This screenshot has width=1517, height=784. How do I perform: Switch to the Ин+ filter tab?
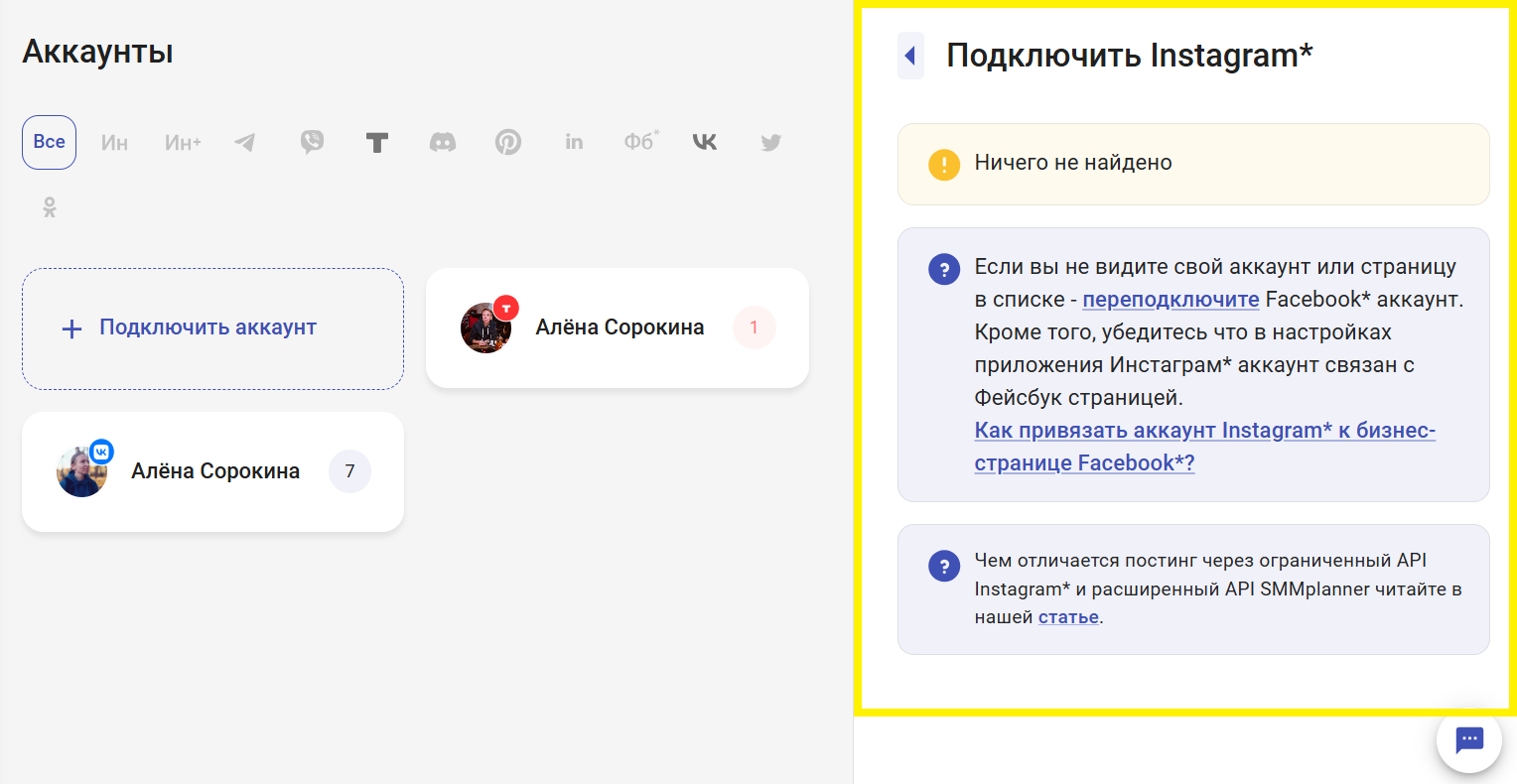coord(183,143)
